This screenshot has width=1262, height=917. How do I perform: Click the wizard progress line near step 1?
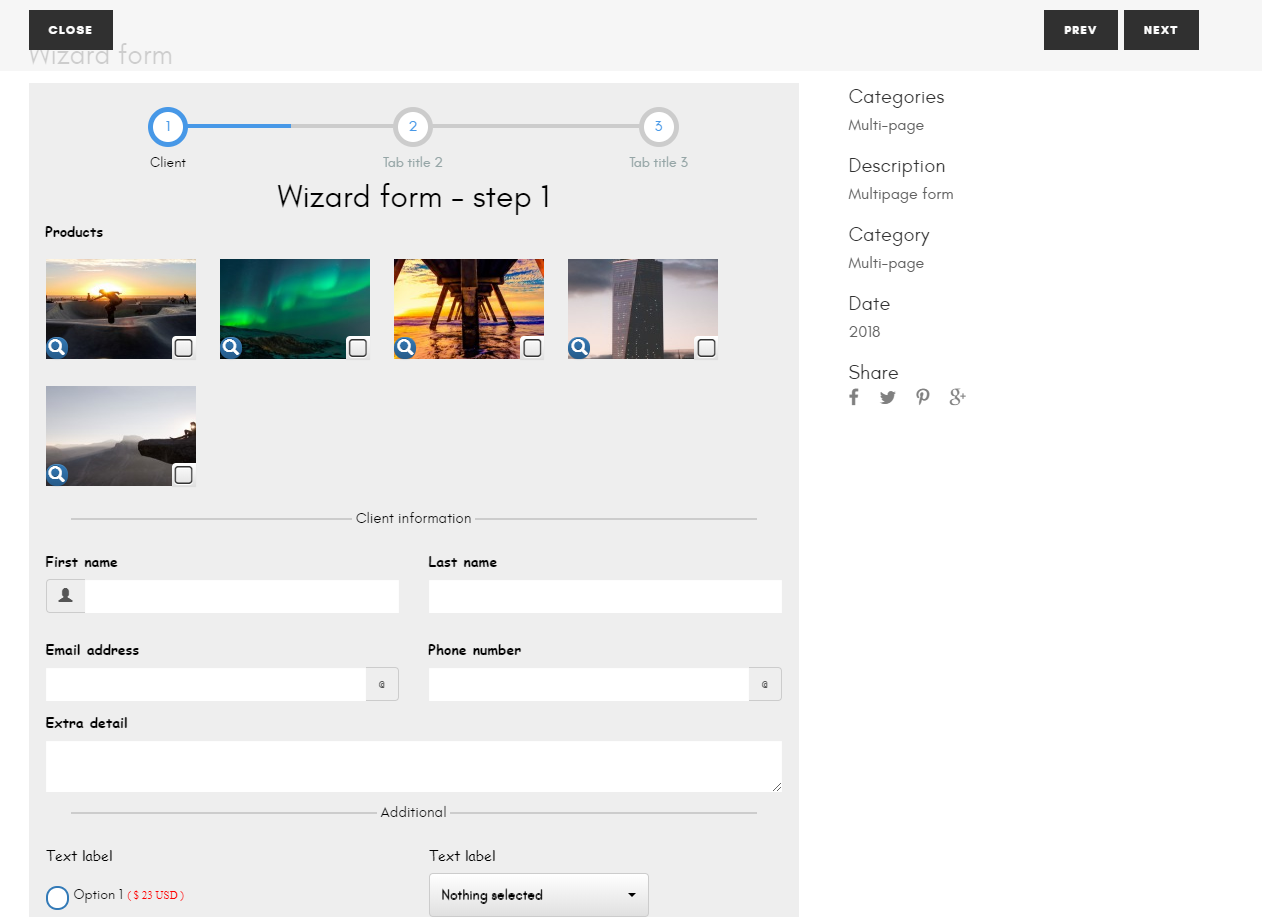pyautogui.click(x=240, y=126)
